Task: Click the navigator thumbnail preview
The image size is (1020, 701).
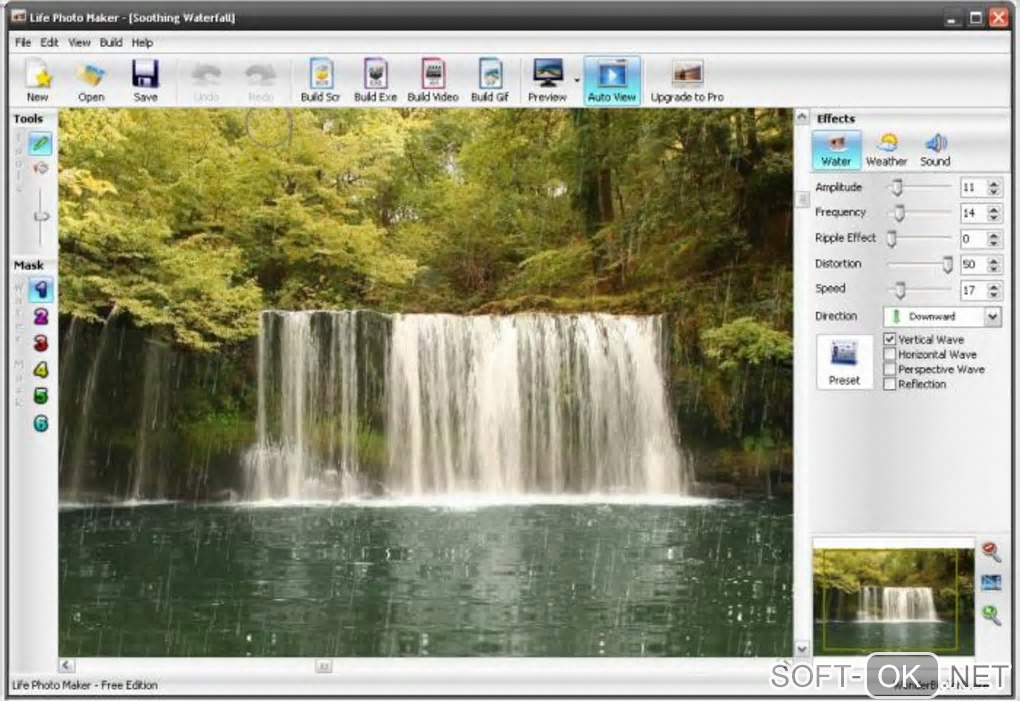Action: tap(893, 600)
